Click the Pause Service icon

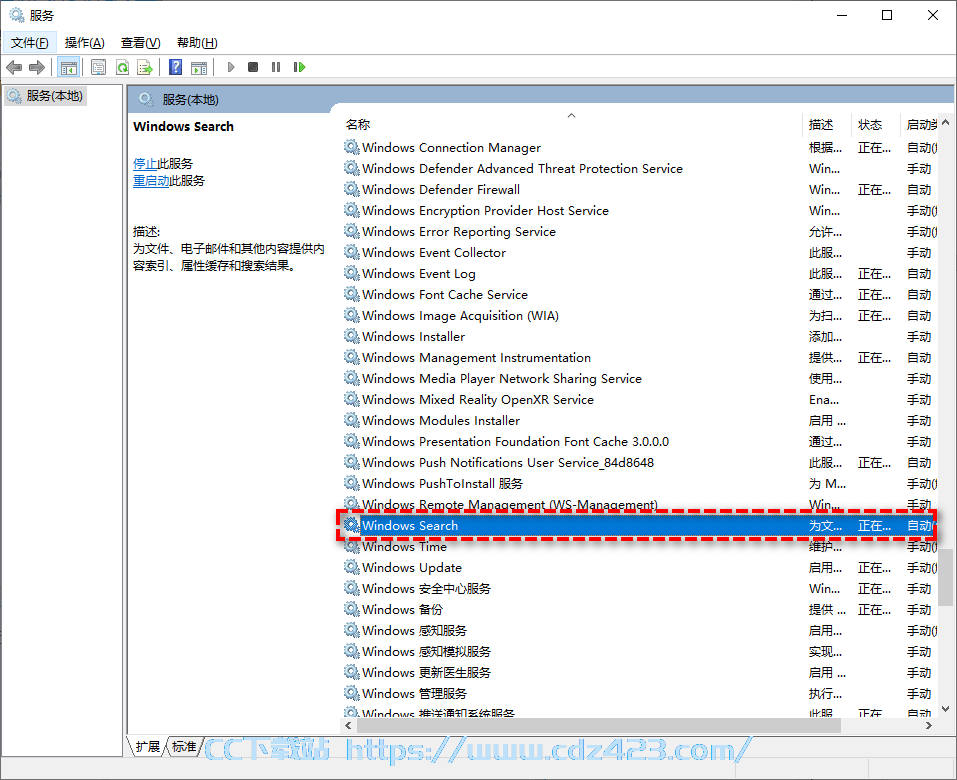coord(276,67)
